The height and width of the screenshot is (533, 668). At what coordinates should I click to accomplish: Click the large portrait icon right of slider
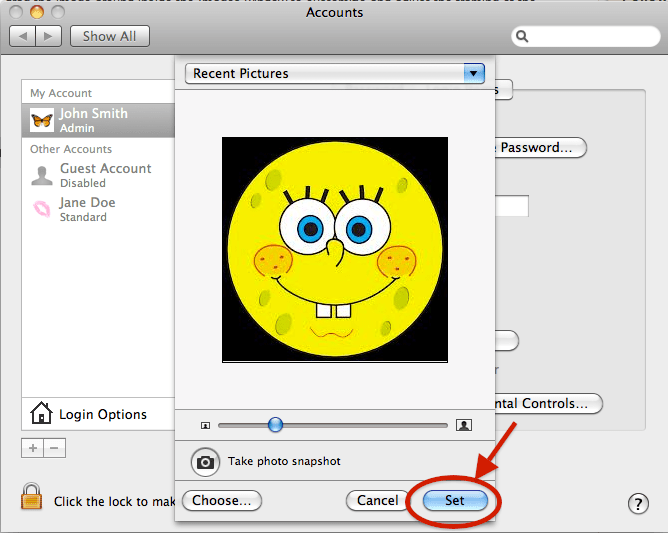(x=464, y=425)
